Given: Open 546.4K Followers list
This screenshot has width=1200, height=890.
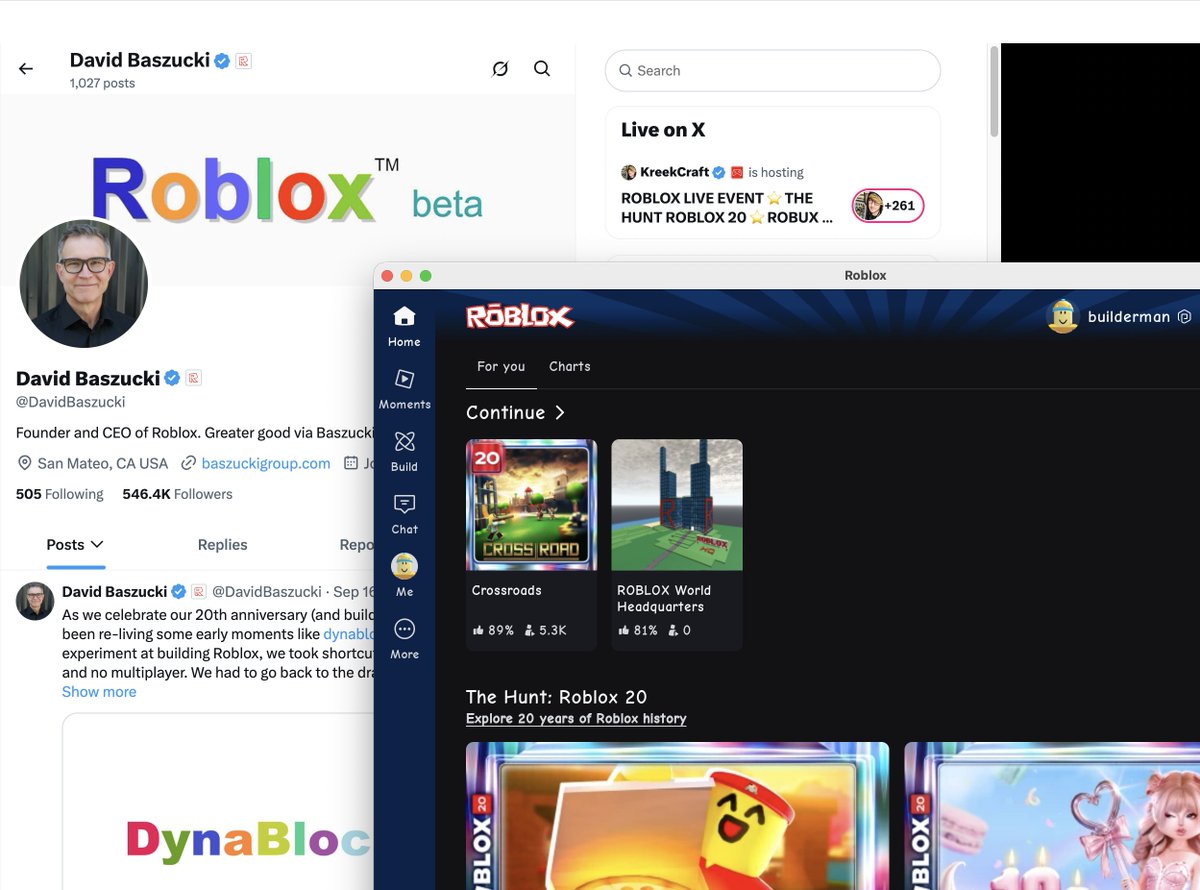Looking at the screenshot, I should 177,494.
